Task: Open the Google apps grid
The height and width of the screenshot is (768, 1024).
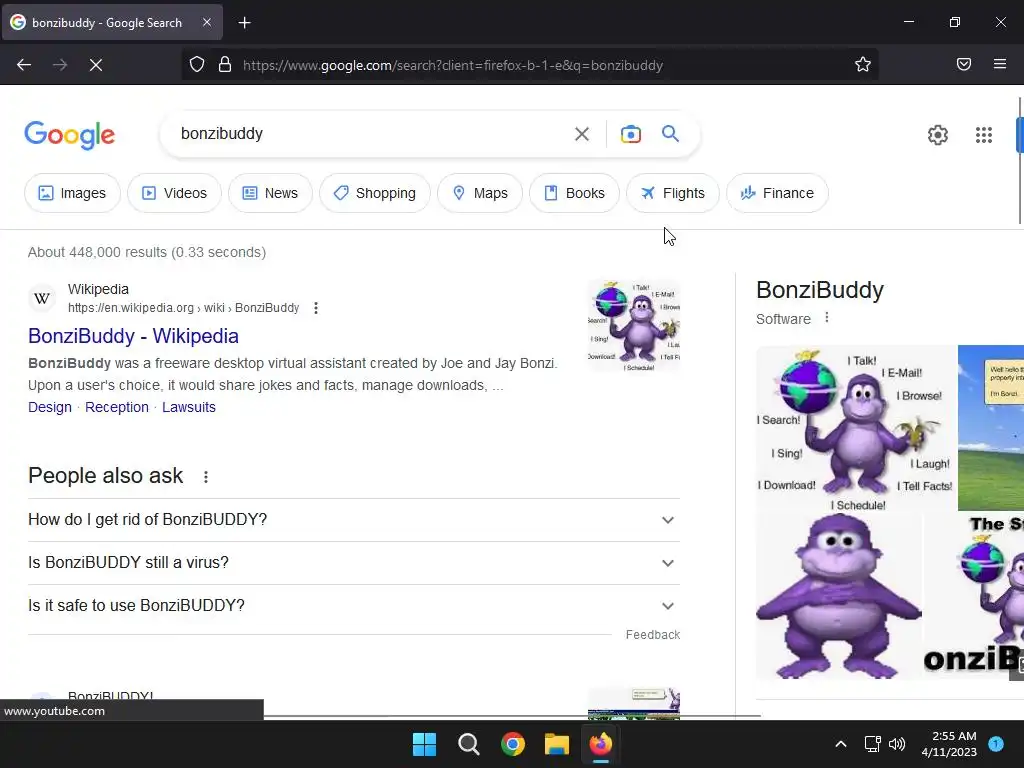Action: tap(984, 135)
